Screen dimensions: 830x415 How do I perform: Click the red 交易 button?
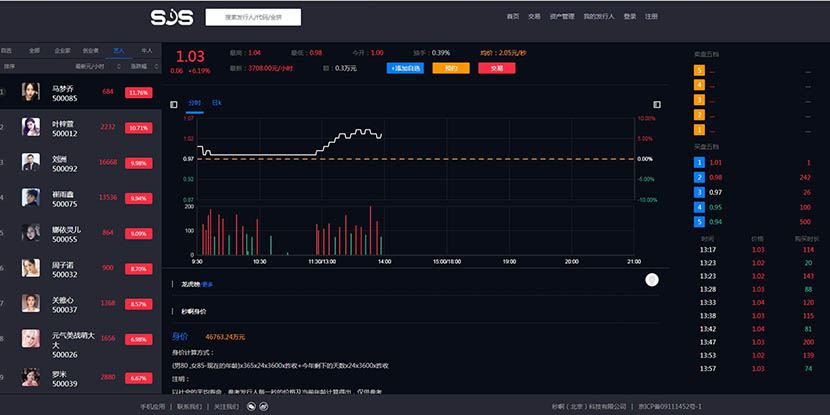pos(496,68)
